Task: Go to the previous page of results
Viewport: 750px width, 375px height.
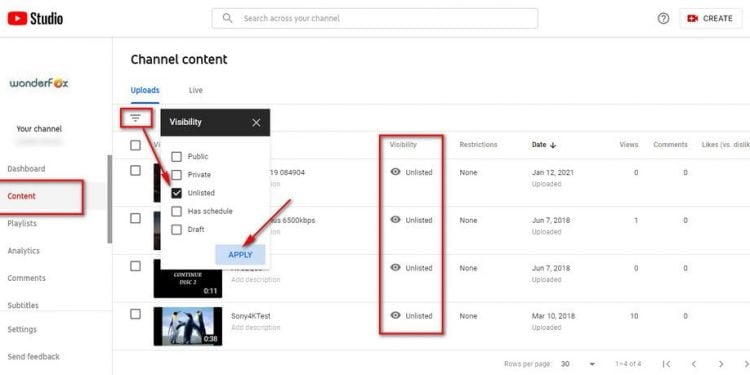Action: click(x=694, y=364)
